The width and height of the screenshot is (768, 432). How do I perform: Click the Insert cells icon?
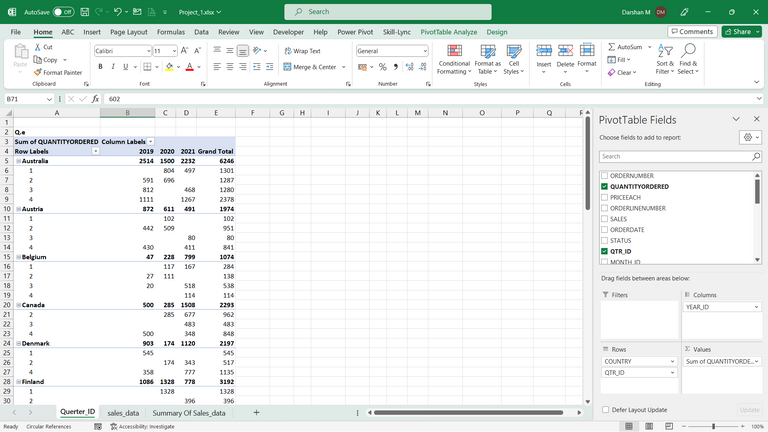[544, 50]
